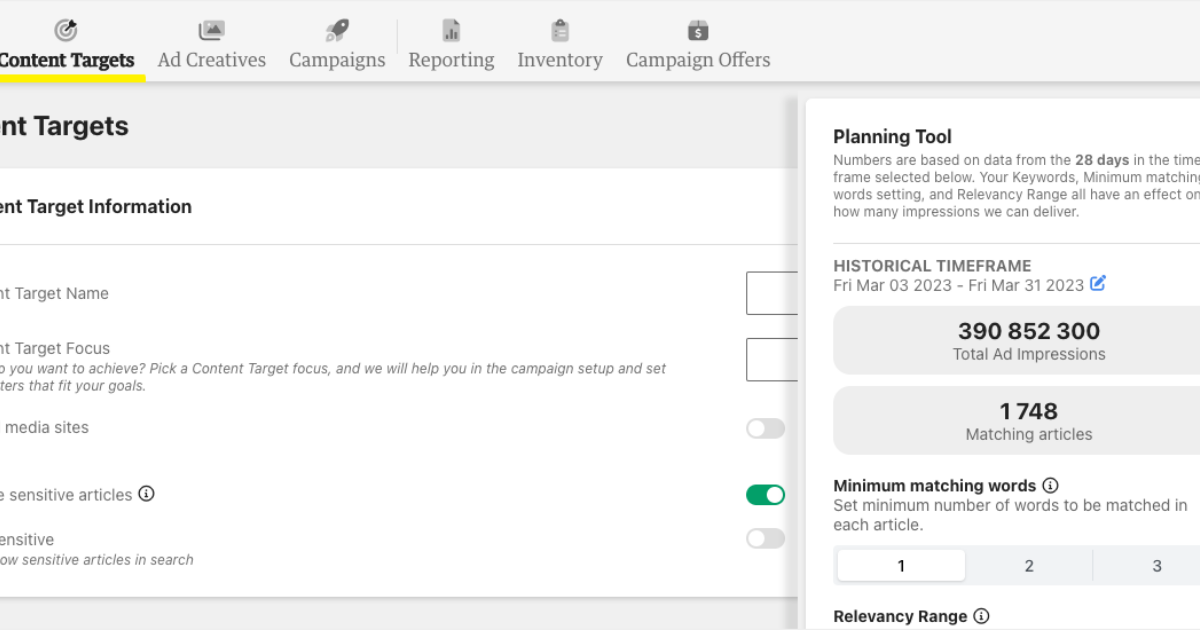The image size is (1200, 630).
Task: Turn on the sensitive content switch
Action: pos(765,538)
